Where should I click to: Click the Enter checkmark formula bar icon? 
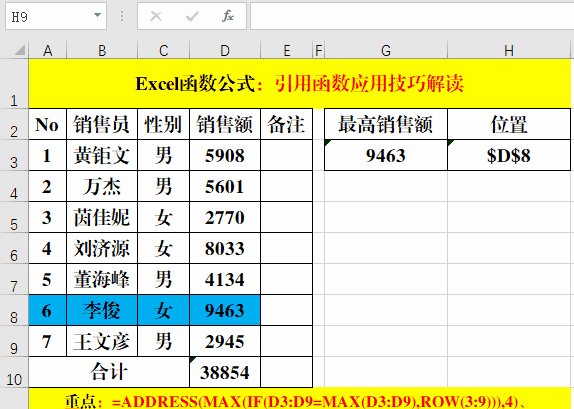[192, 16]
